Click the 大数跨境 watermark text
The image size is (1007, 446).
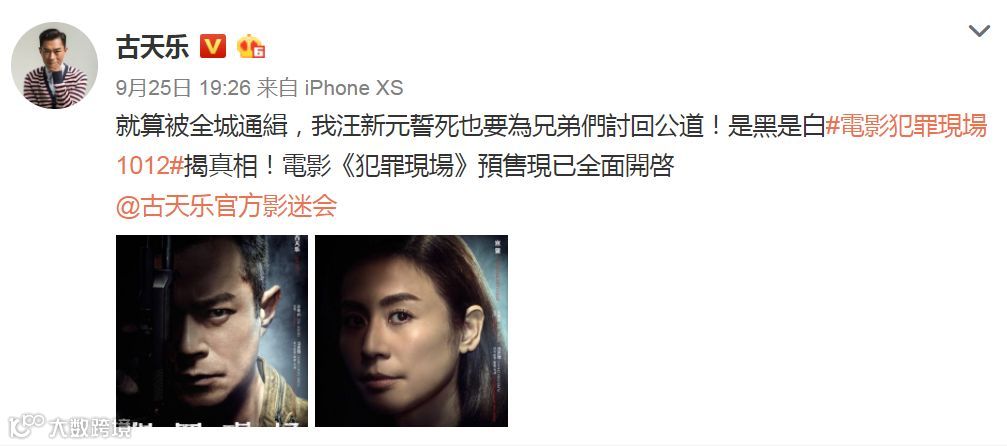click(90, 428)
